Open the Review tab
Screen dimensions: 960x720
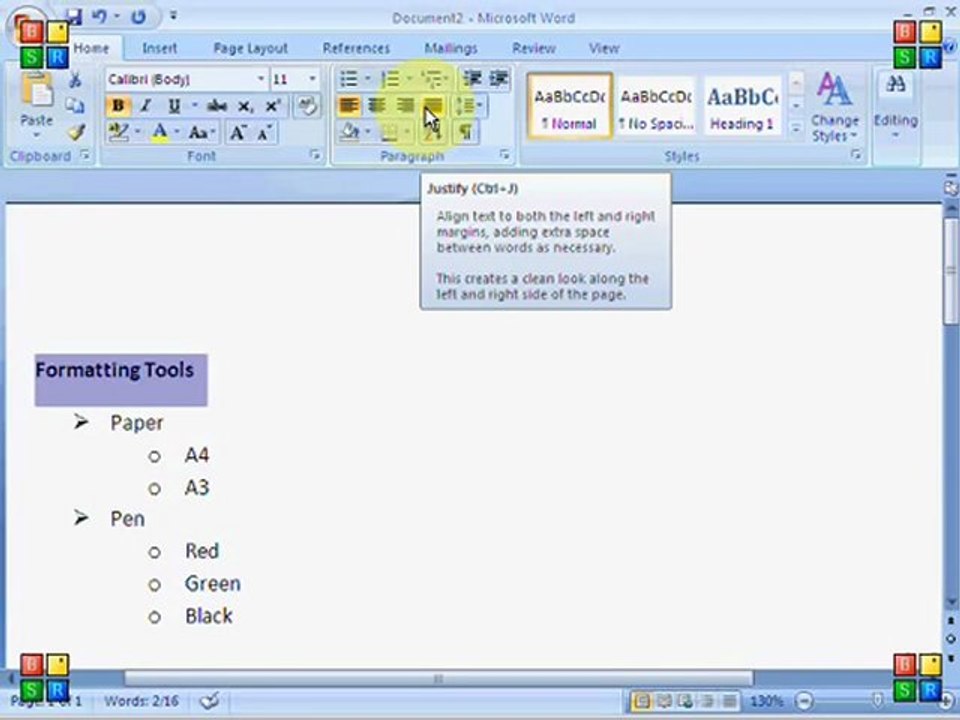[x=534, y=48]
